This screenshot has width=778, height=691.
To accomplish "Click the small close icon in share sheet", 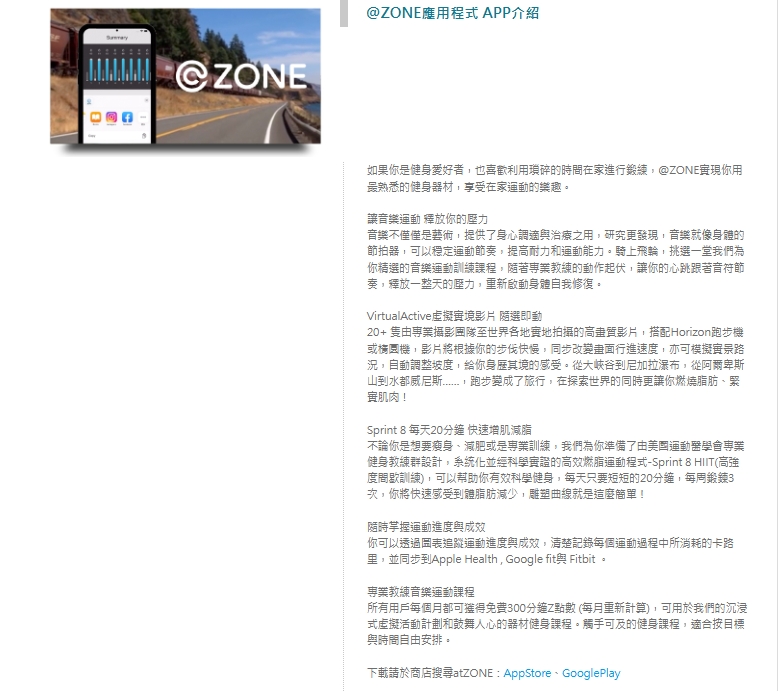I will point(144,99).
